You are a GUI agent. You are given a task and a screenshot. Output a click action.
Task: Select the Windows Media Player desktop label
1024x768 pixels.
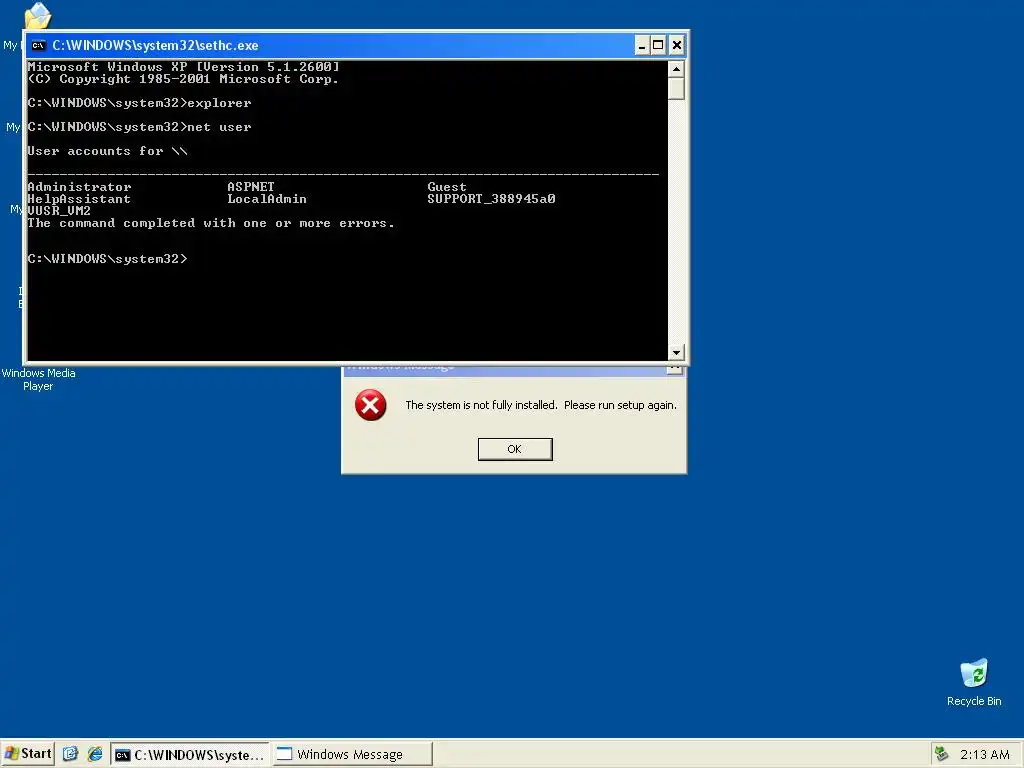(38, 379)
